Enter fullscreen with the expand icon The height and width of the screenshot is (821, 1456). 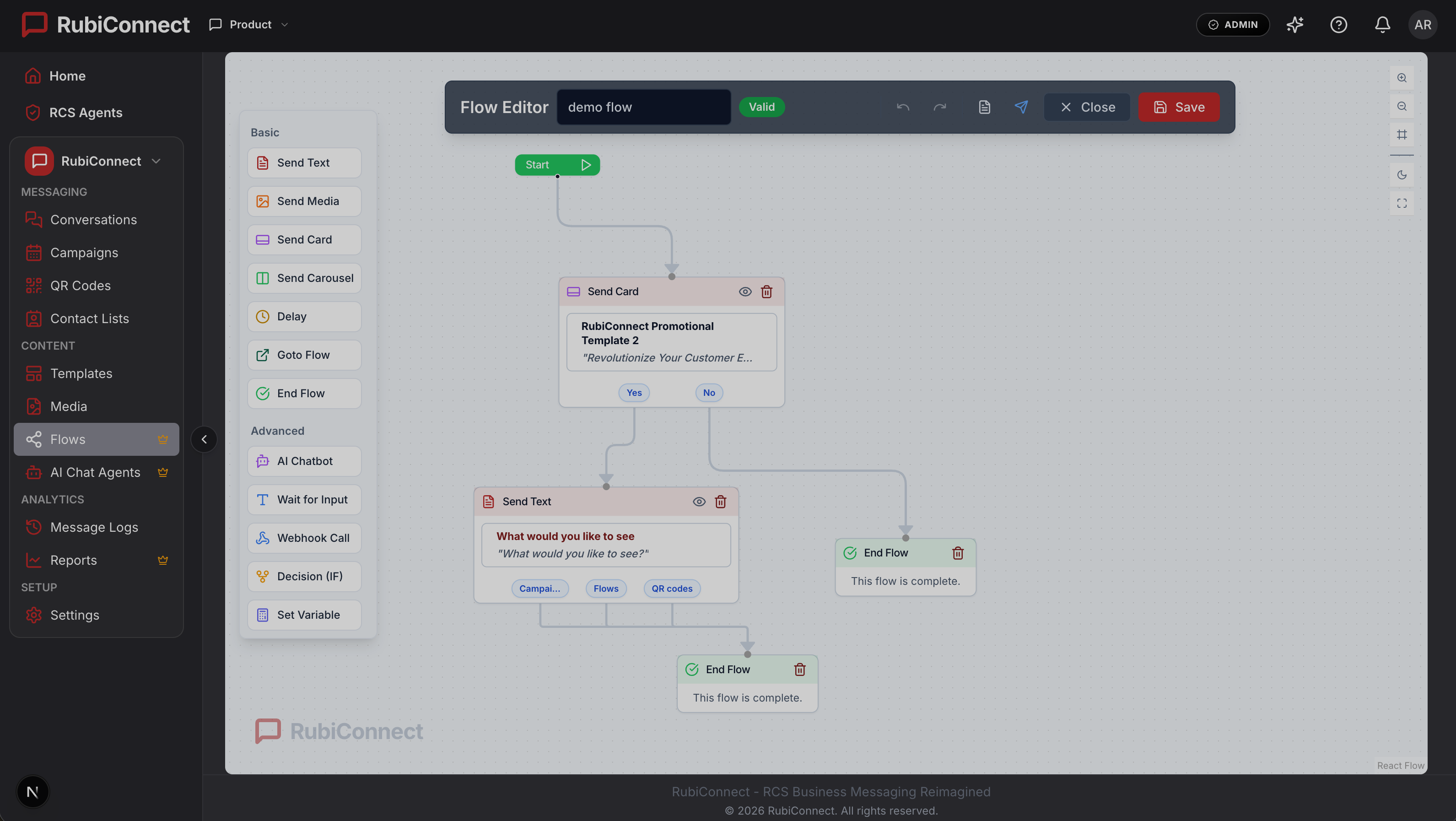click(x=1402, y=203)
